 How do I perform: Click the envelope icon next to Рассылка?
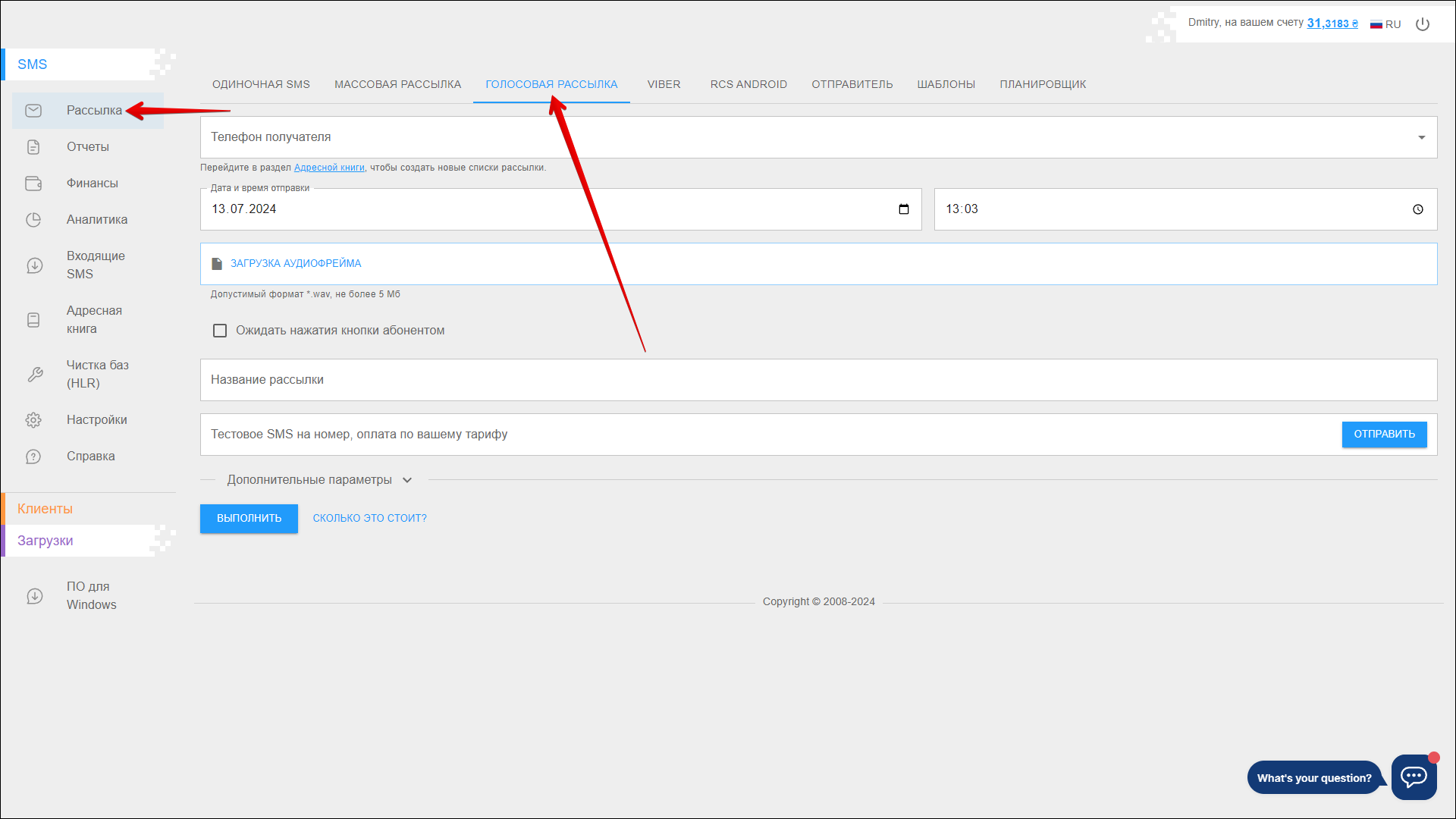pos(33,111)
